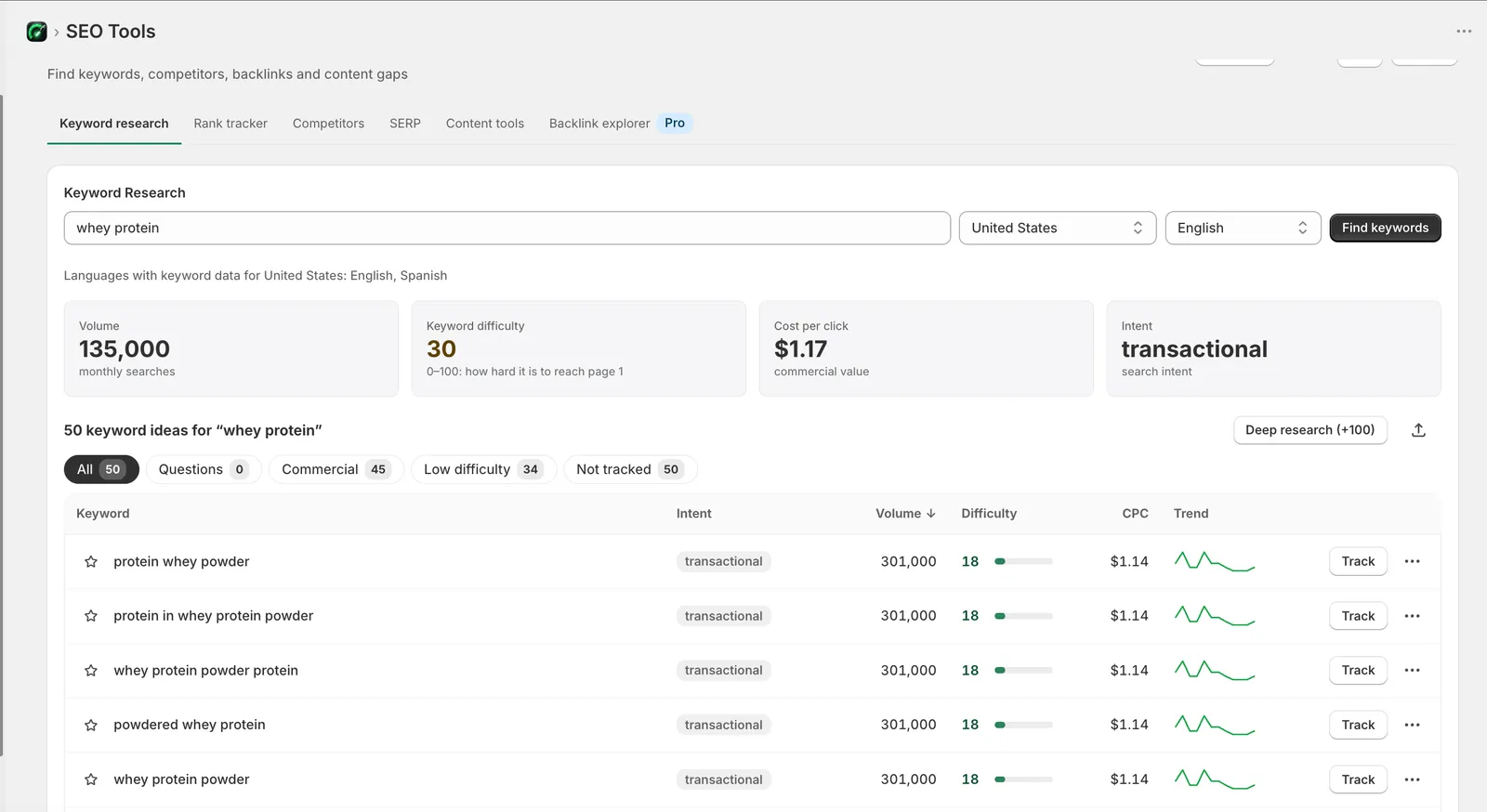Image resolution: width=1487 pixels, height=812 pixels.
Task: Open more actions for 'whey protein powder protein'
Action: pyautogui.click(x=1413, y=671)
